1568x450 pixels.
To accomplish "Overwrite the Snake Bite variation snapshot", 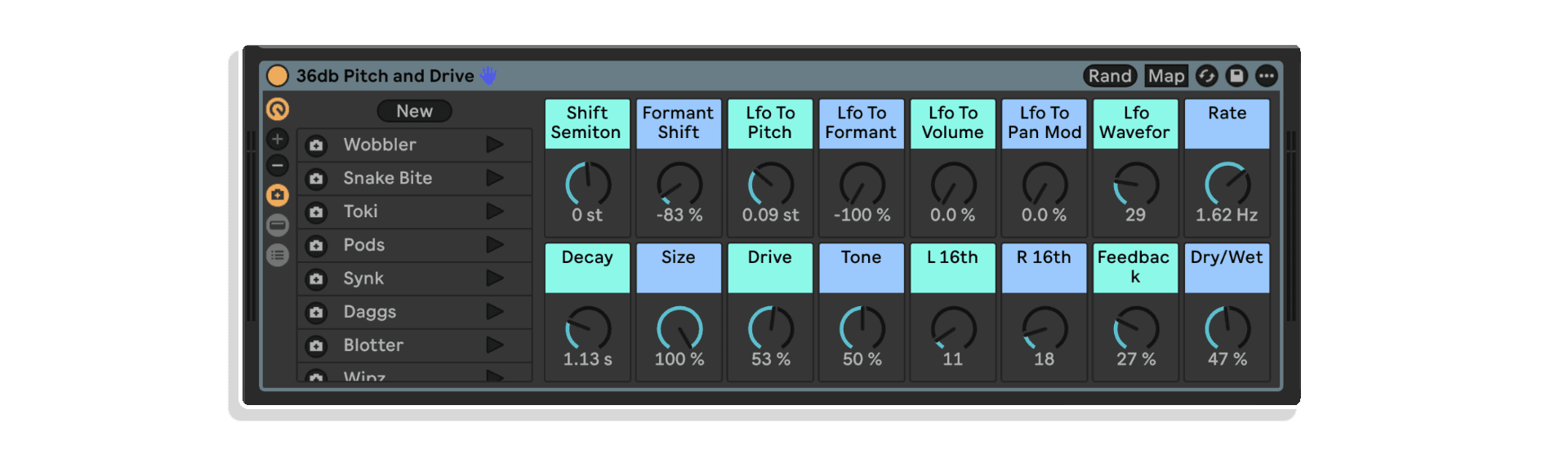I will coord(316,179).
